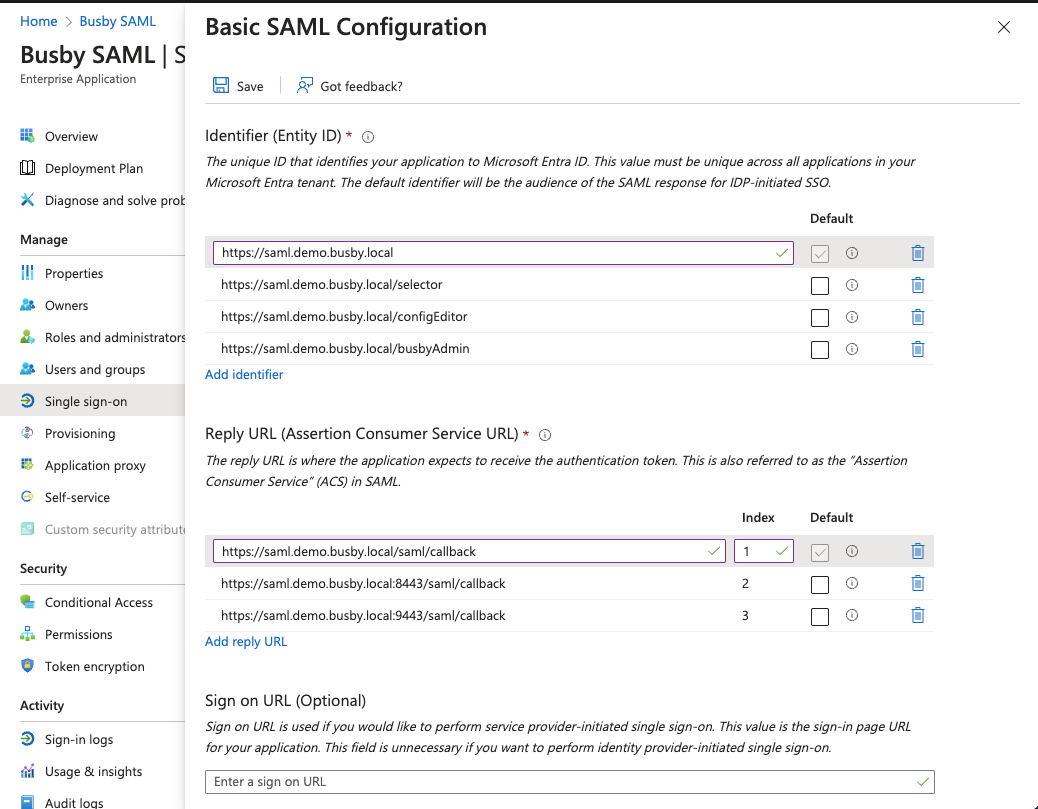
Task: Select https://saml.demo.busby.local/selector identifier text
Action: pos(332,285)
